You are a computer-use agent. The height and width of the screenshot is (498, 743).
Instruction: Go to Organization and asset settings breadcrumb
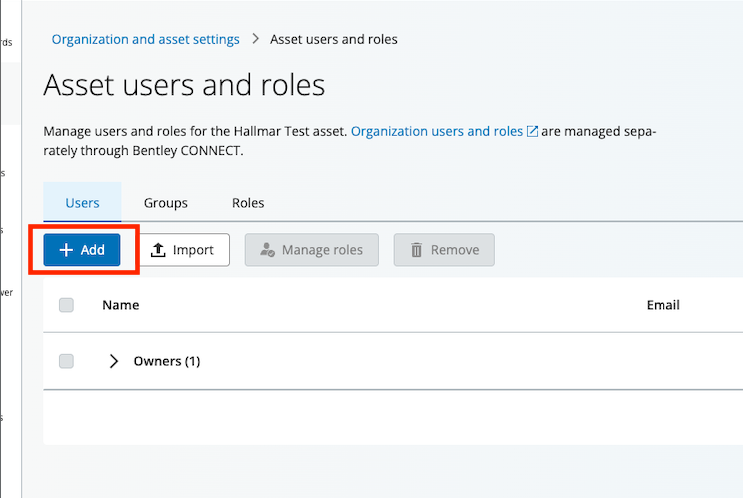tap(146, 40)
